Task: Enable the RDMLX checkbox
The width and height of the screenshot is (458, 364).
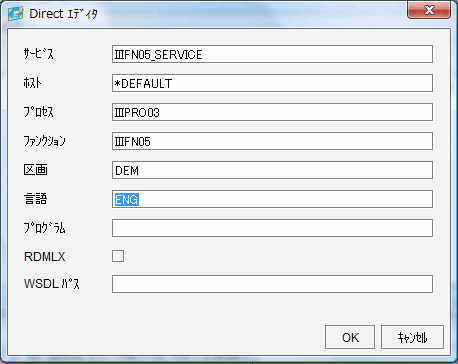Action: tap(118, 256)
